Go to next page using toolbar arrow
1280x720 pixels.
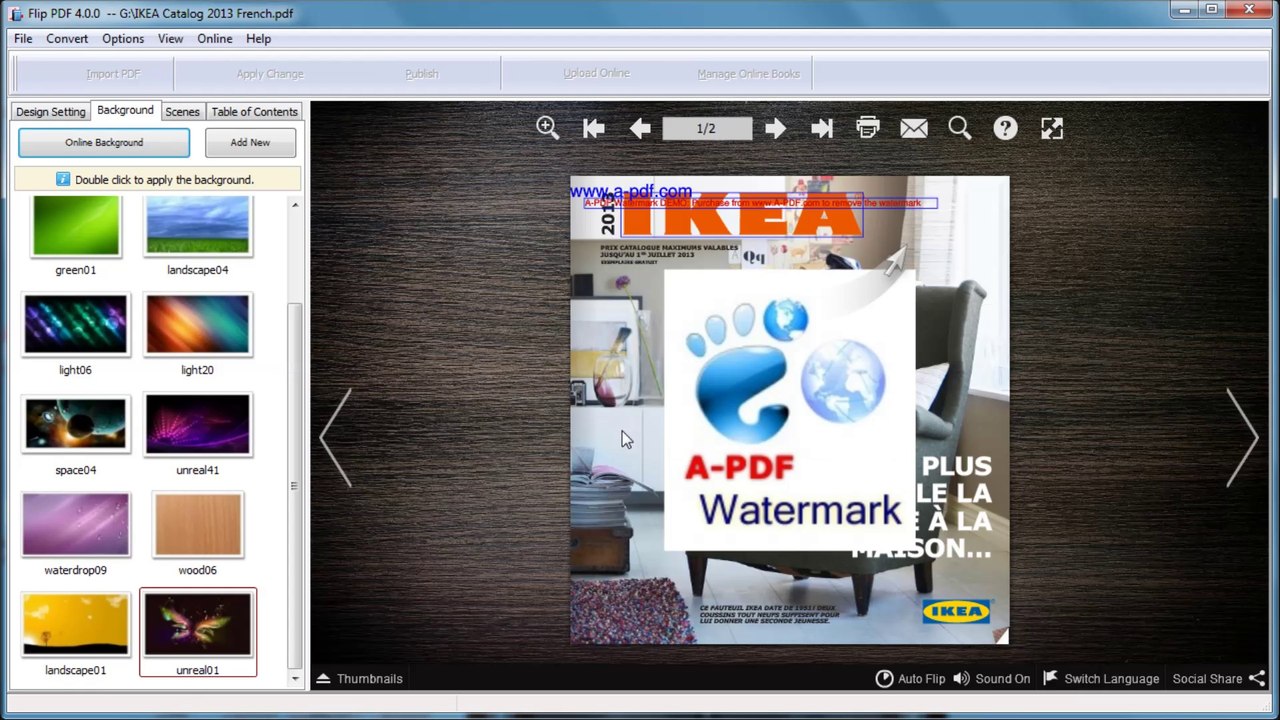point(775,128)
